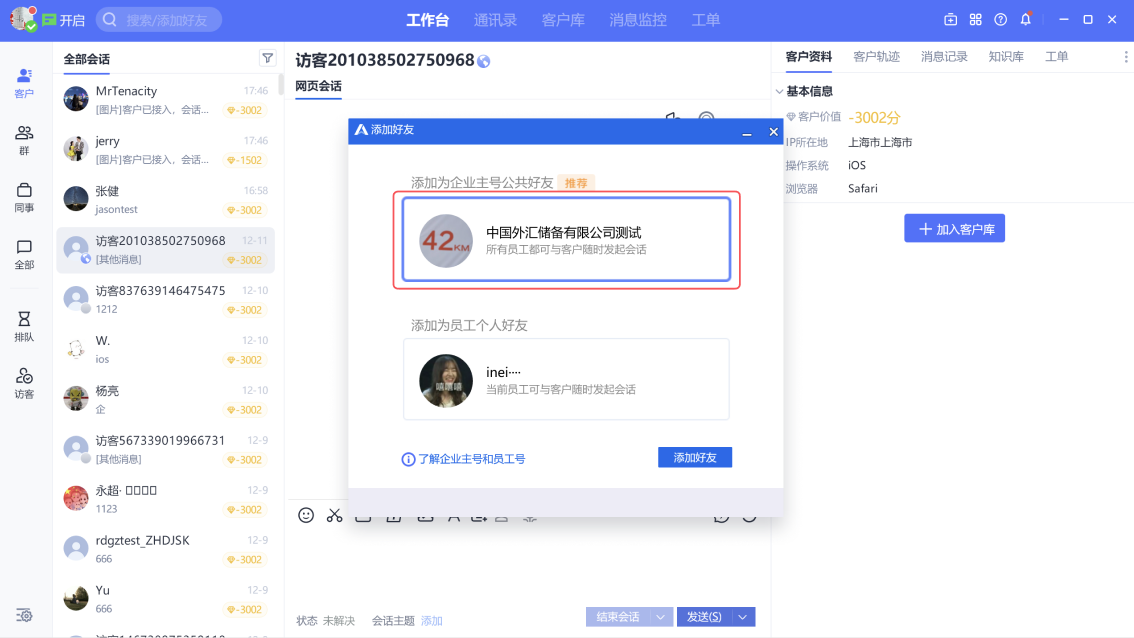Open the help question-mark icon
The height and width of the screenshot is (638, 1134).
click(x=1000, y=20)
